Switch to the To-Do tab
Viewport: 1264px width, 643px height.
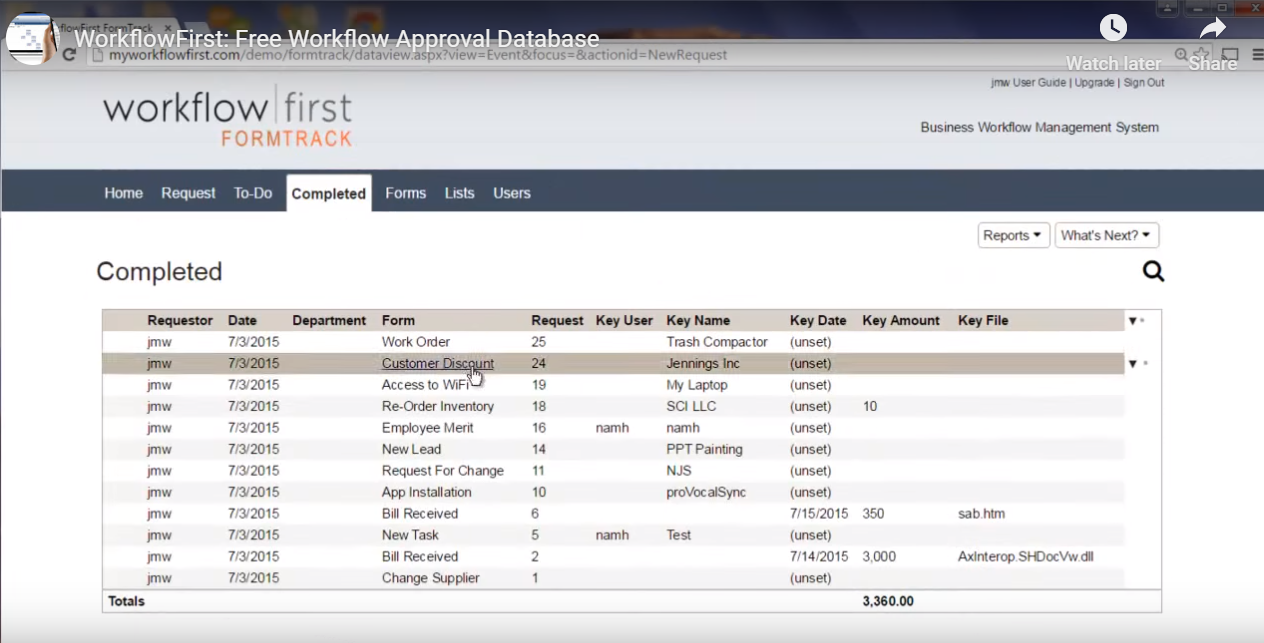click(x=252, y=193)
